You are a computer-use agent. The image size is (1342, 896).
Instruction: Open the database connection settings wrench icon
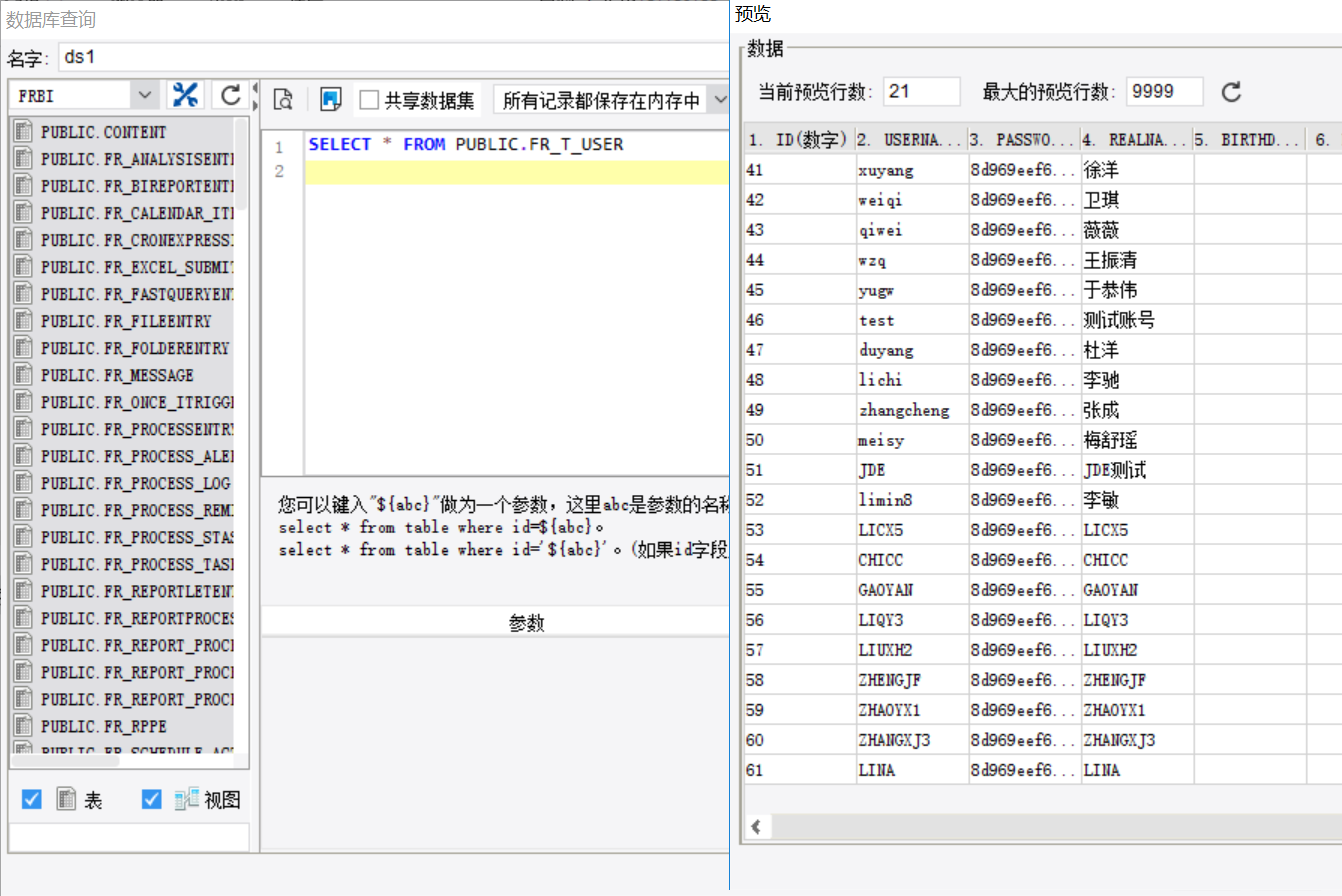pyautogui.click(x=186, y=95)
